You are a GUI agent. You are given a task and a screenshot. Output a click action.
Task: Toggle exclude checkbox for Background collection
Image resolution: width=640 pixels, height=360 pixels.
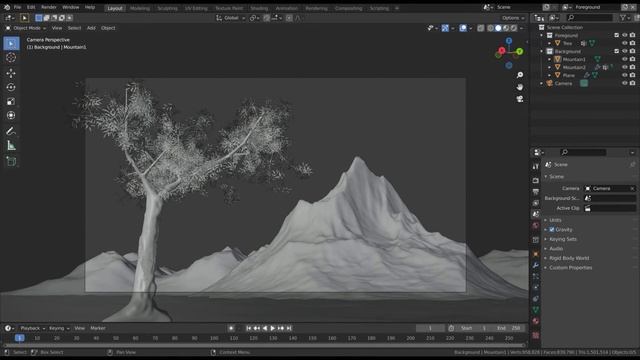617,51
